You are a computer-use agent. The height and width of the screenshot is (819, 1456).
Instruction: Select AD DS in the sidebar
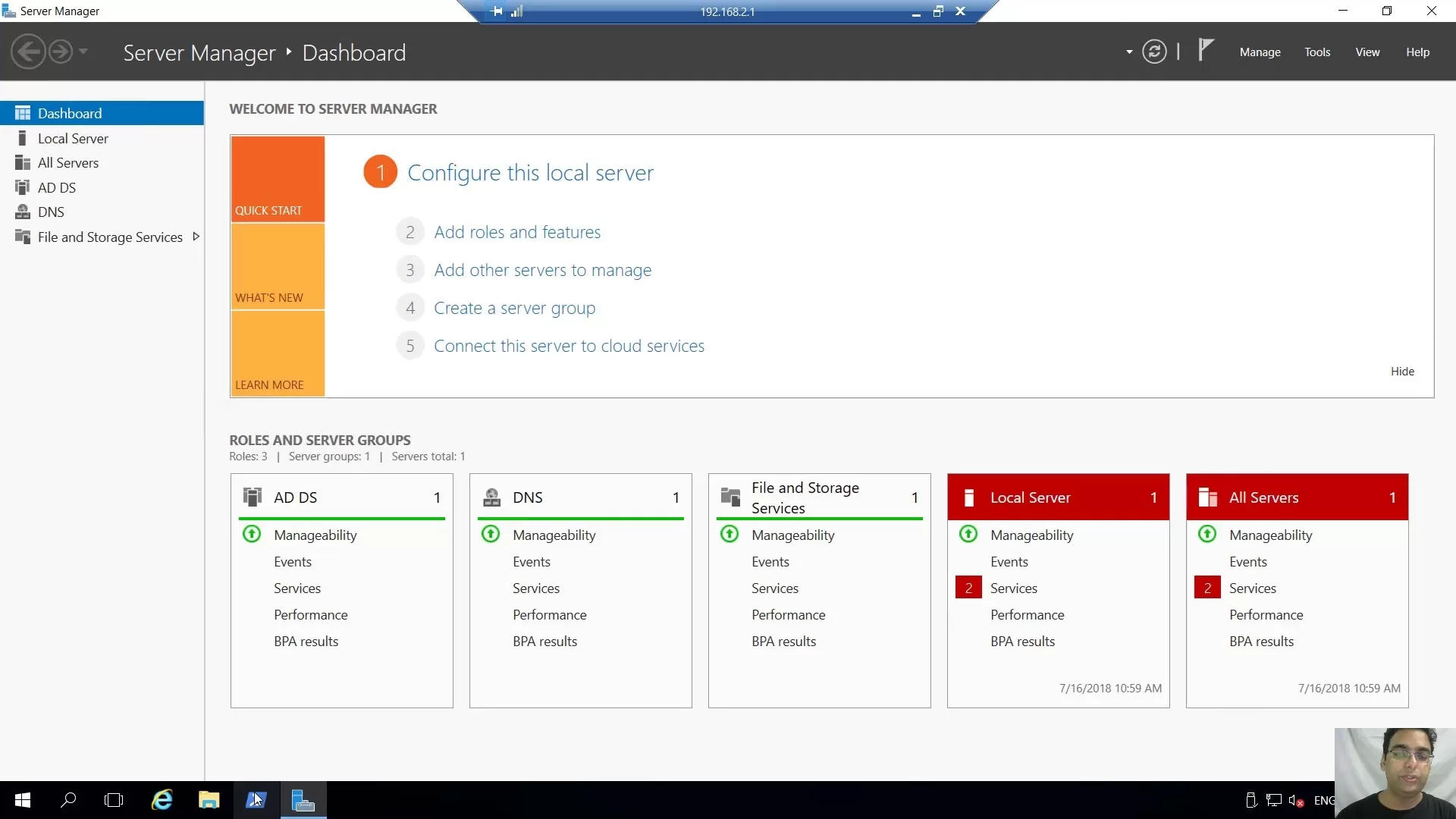pyautogui.click(x=57, y=187)
